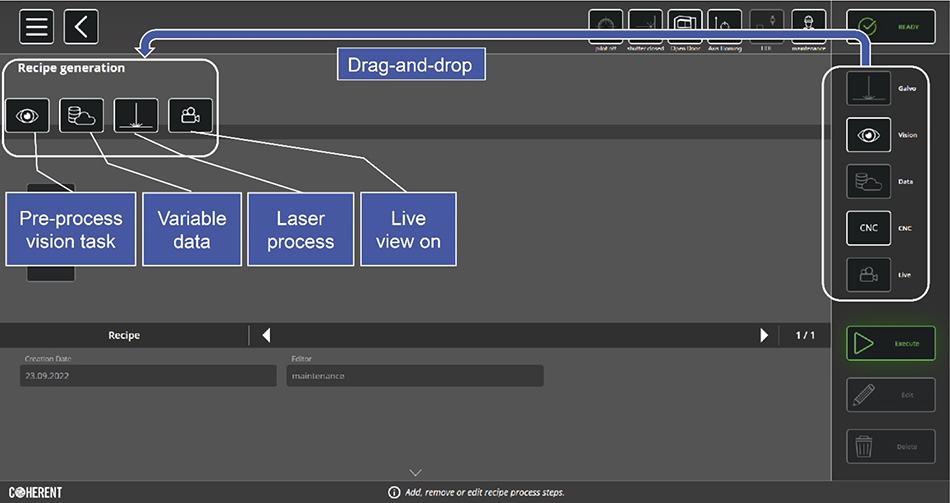Pick the CNC step from the side palette
Image resolution: width=950 pixels, height=503 pixels.
(869, 228)
